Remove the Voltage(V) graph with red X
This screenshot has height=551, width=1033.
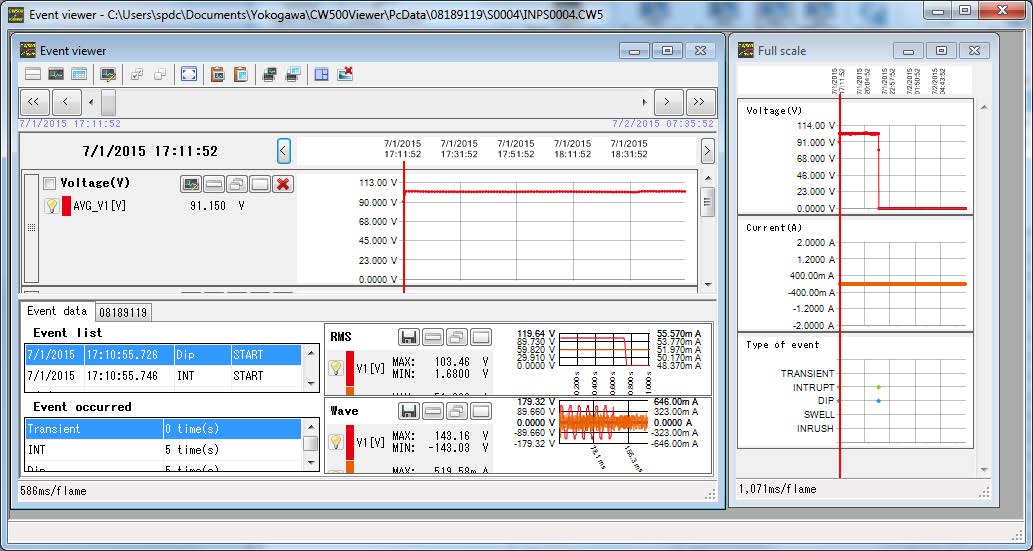pyautogui.click(x=283, y=183)
